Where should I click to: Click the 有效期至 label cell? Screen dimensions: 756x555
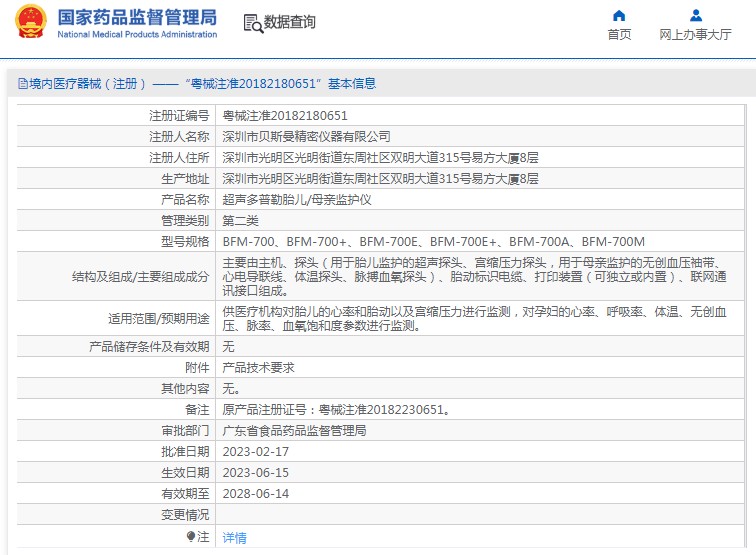tap(116, 494)
